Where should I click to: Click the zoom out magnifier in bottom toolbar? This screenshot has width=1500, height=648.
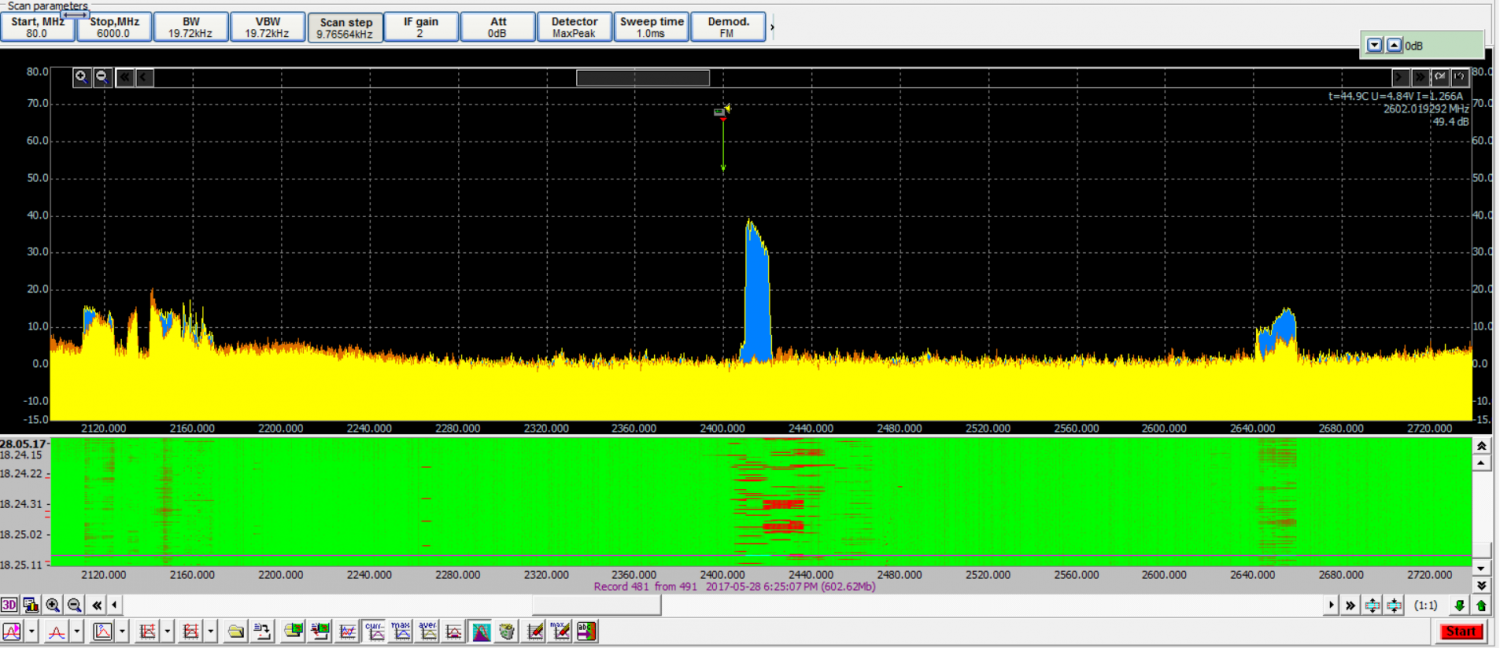click(74, 605)
